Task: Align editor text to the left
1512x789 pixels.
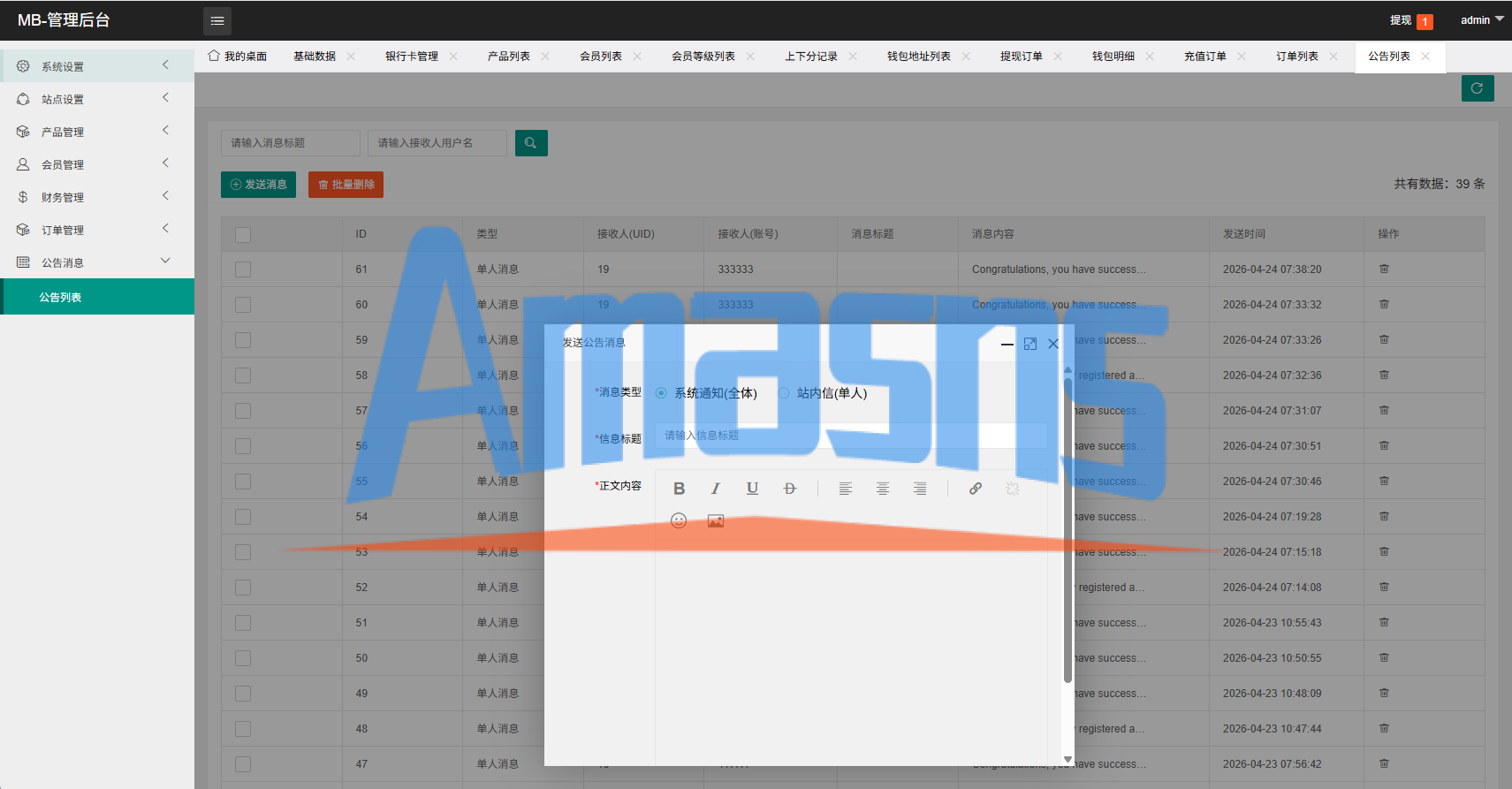Action: (x=846, y=489)
